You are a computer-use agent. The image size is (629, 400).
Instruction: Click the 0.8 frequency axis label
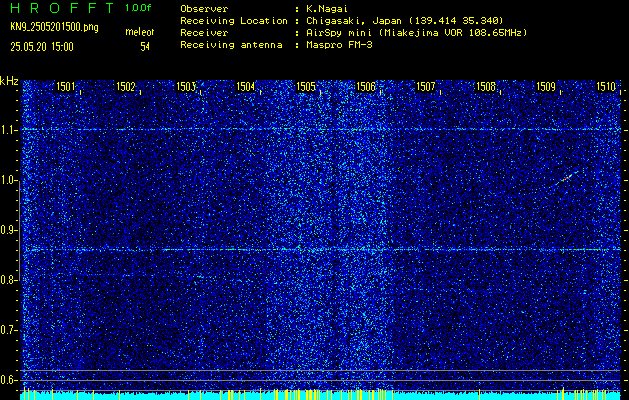tap(8, 280)
